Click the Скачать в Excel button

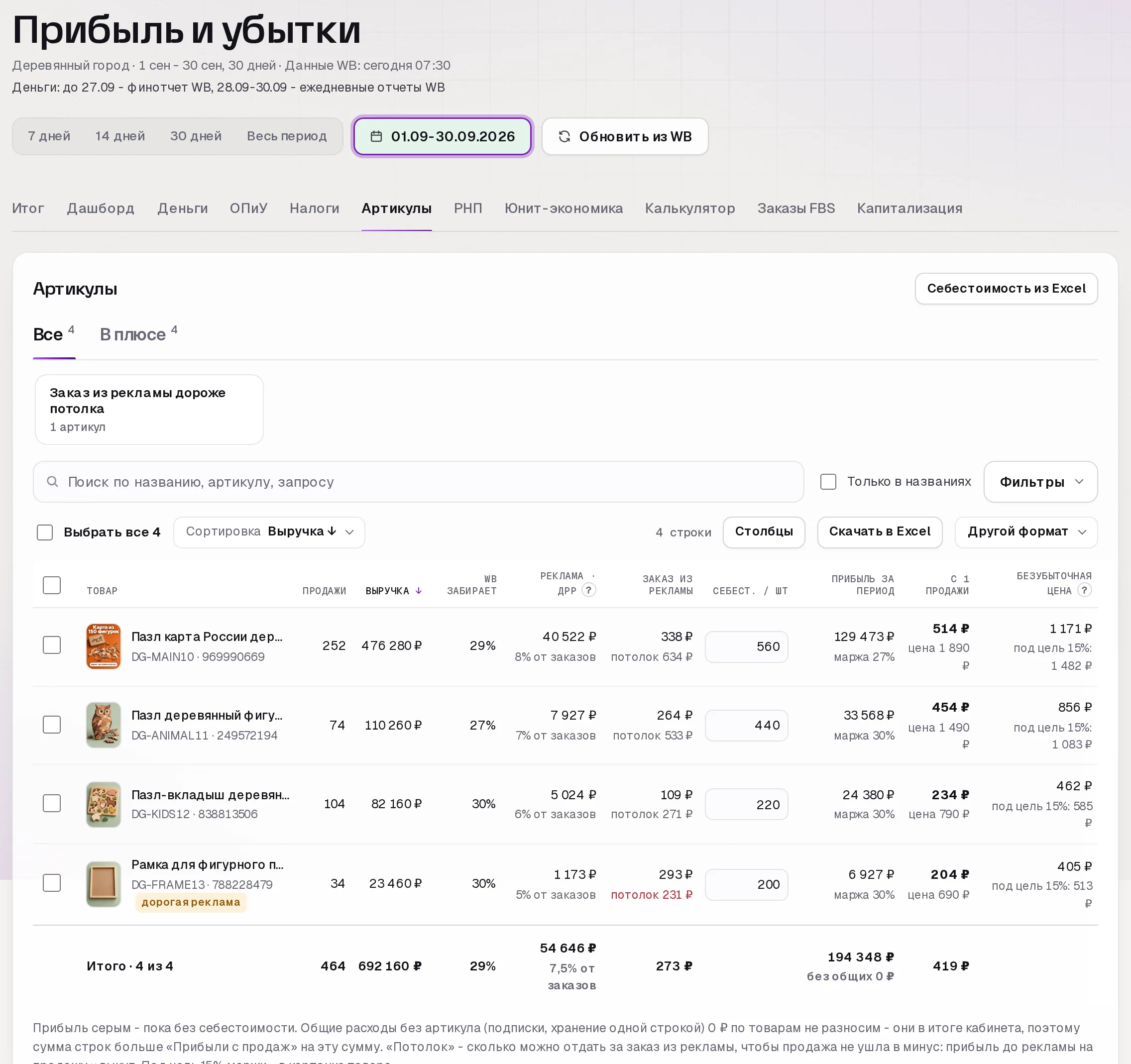pyautogui.click(x=880, y=532)
